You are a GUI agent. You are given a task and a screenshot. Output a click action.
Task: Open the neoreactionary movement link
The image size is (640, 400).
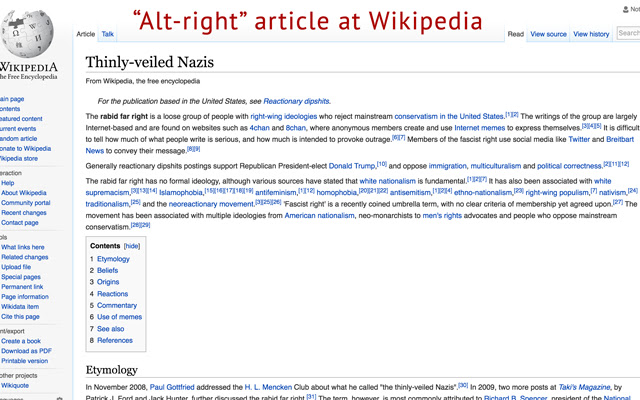pyautogui.click(x=211, y=204)
